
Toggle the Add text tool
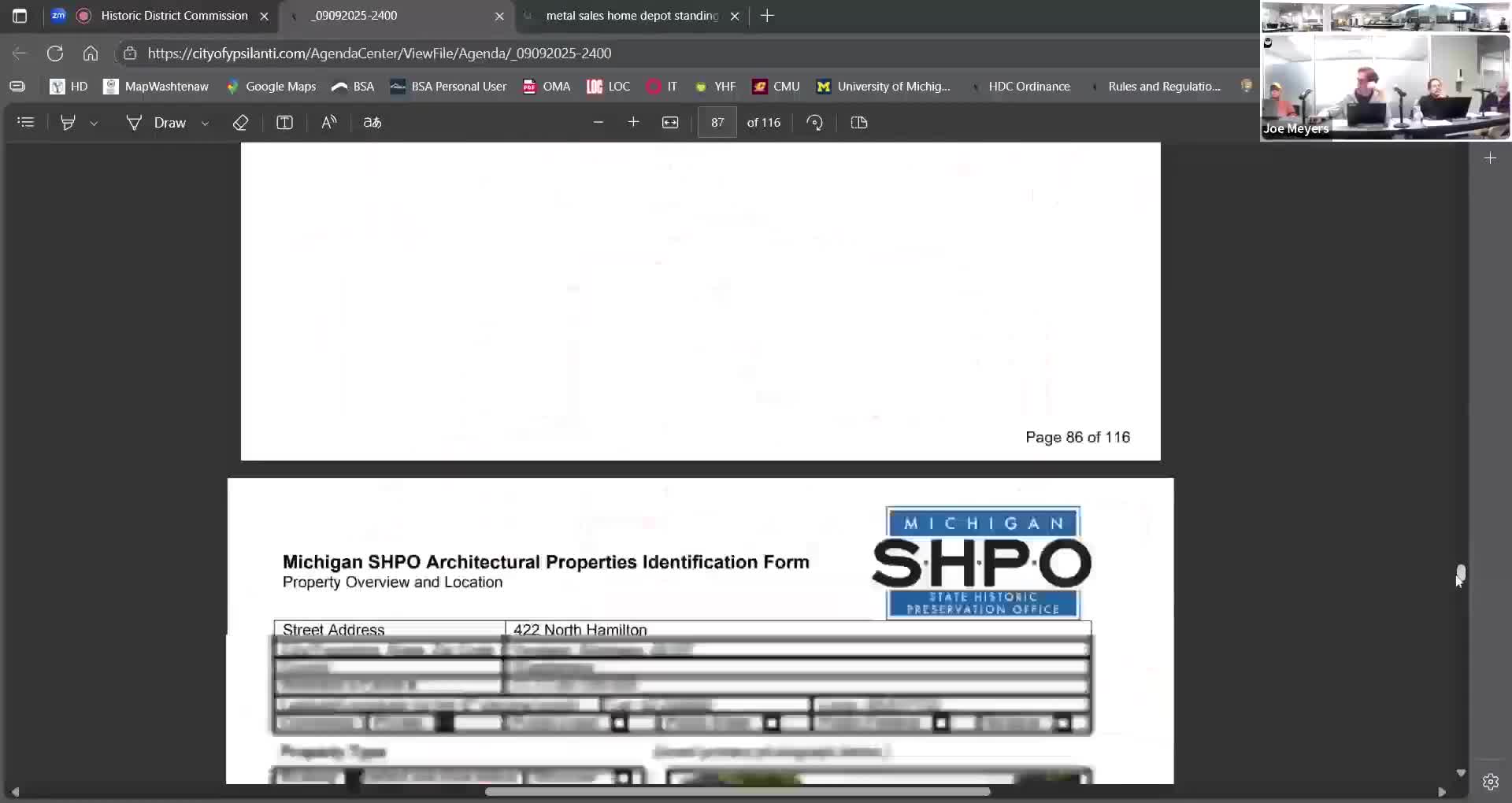[x=284, y=123]
